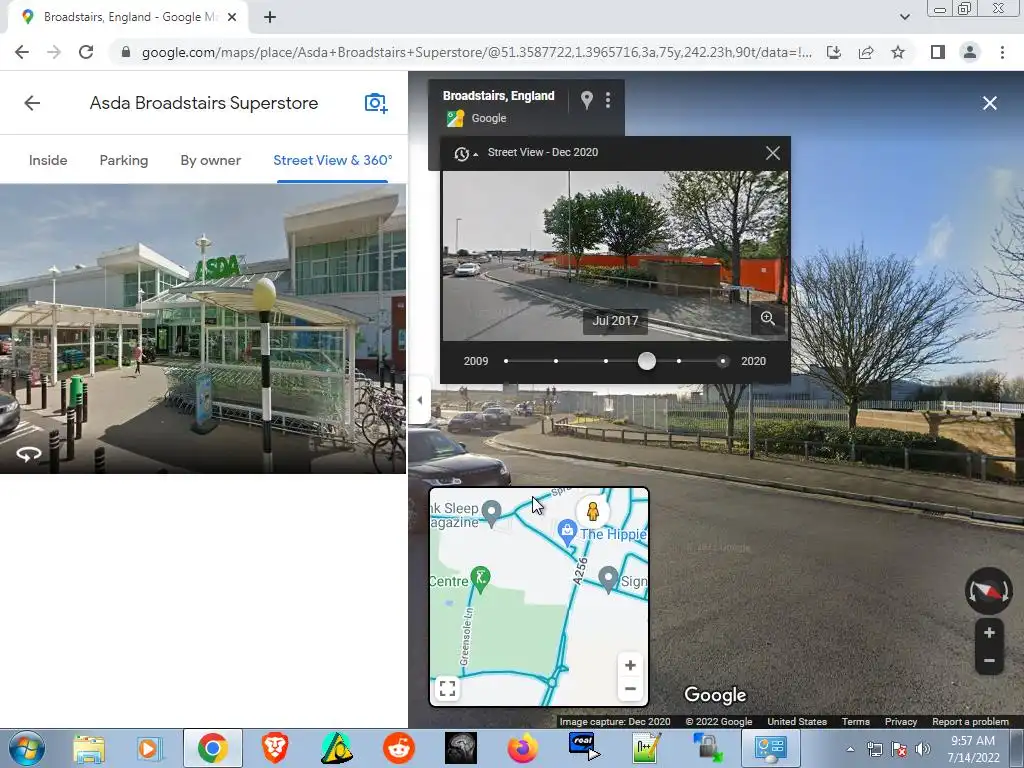This screenshot has width=1024, height=768.
Task: Open File Explorer from the taskbar
Action: [x=89, y=748]
